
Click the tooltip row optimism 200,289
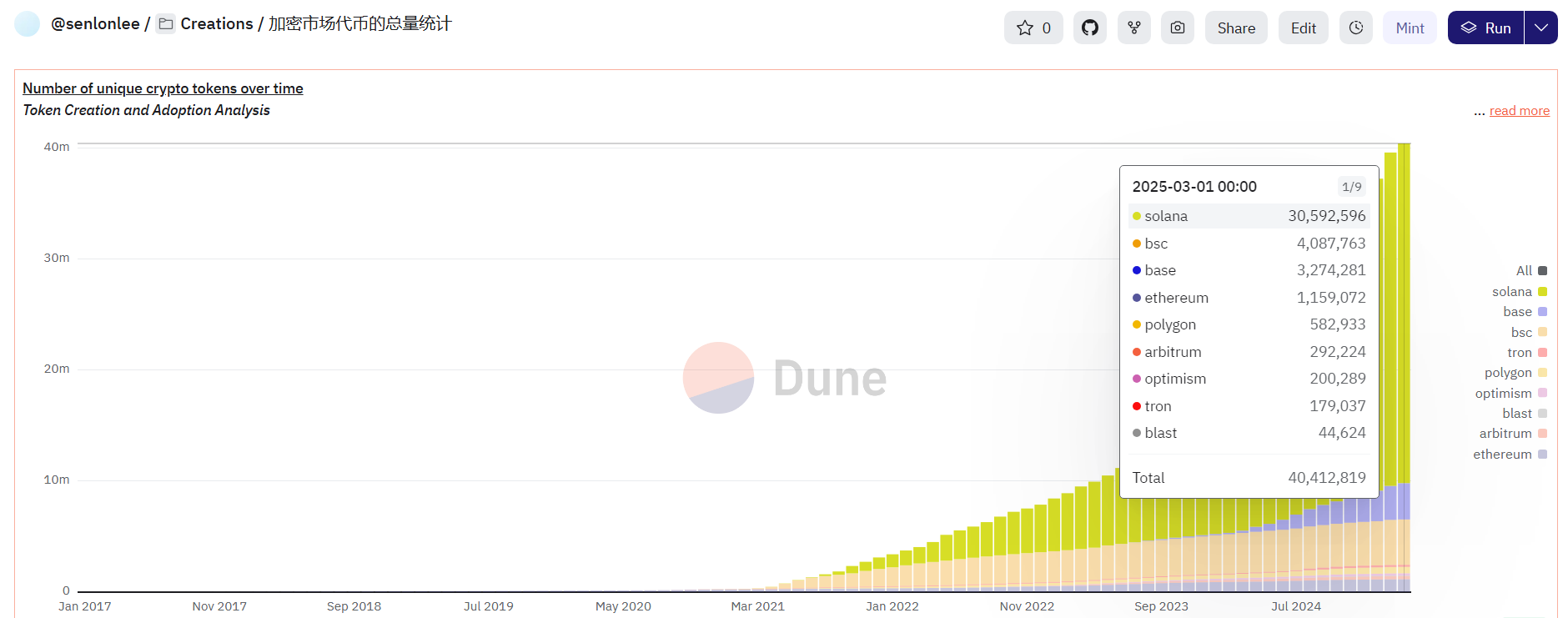[x=1249, y=379]
